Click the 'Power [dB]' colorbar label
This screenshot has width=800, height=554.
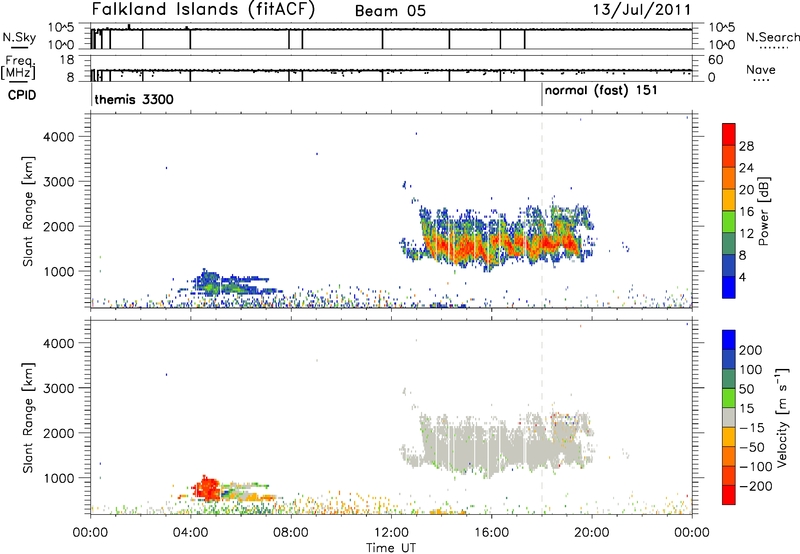tap(764, 211)
